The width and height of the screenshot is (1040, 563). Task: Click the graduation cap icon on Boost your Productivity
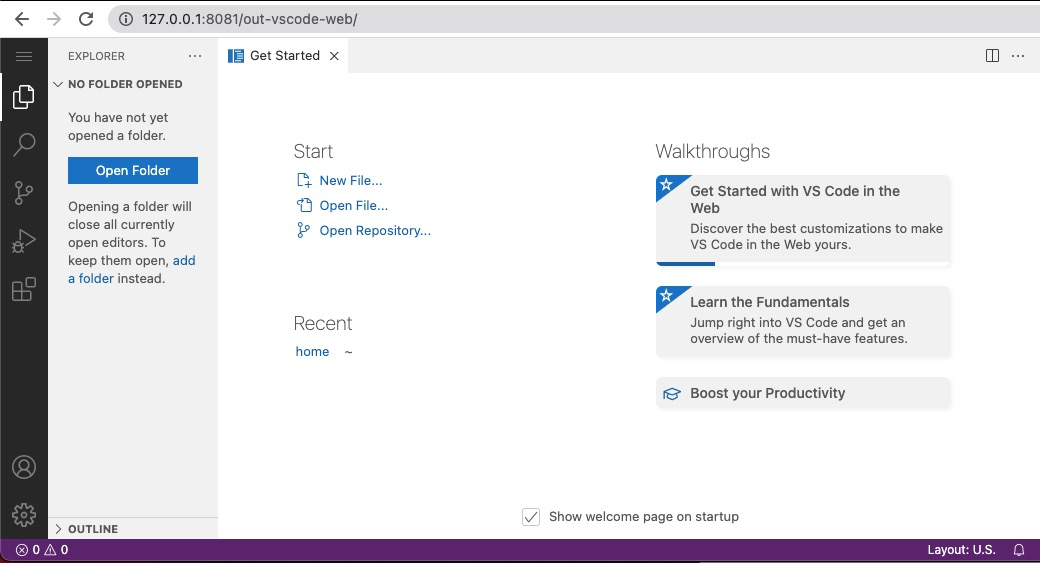[x=672, y=394]
